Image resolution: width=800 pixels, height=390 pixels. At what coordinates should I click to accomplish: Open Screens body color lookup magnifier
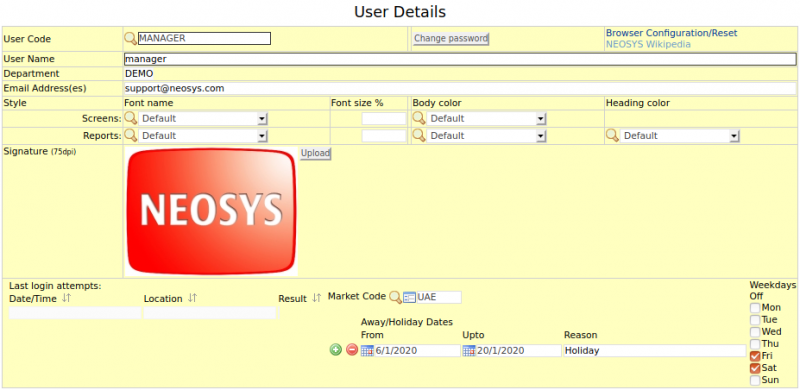coord(419,118)
